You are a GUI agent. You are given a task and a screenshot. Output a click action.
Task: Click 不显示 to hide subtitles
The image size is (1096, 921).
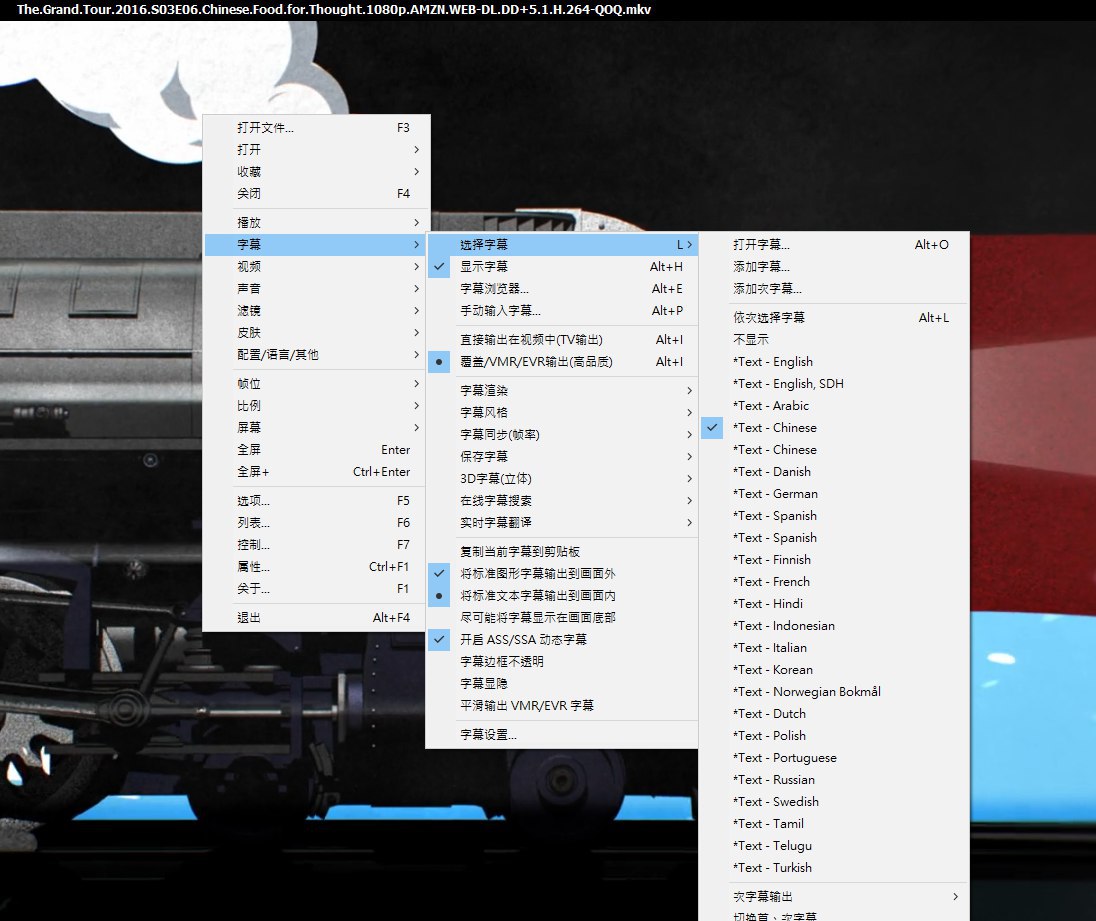point(751,340)
